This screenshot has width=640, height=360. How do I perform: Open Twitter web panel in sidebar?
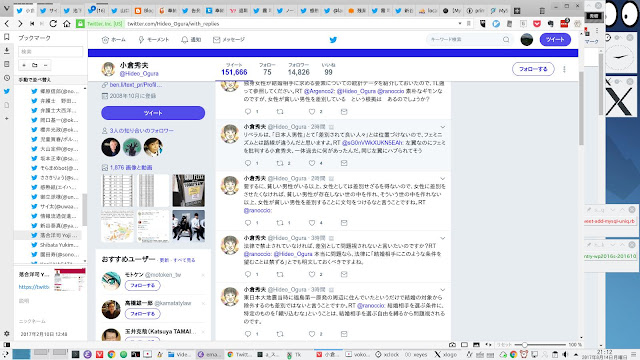(7, 91)
